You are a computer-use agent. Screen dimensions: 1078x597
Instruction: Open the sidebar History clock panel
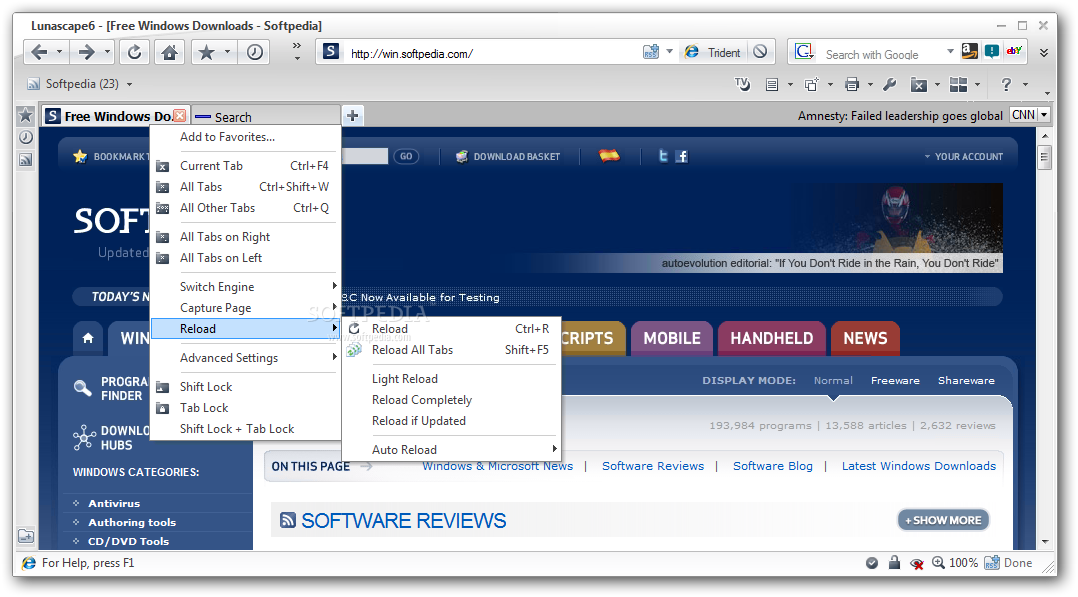tap(25, 137)
